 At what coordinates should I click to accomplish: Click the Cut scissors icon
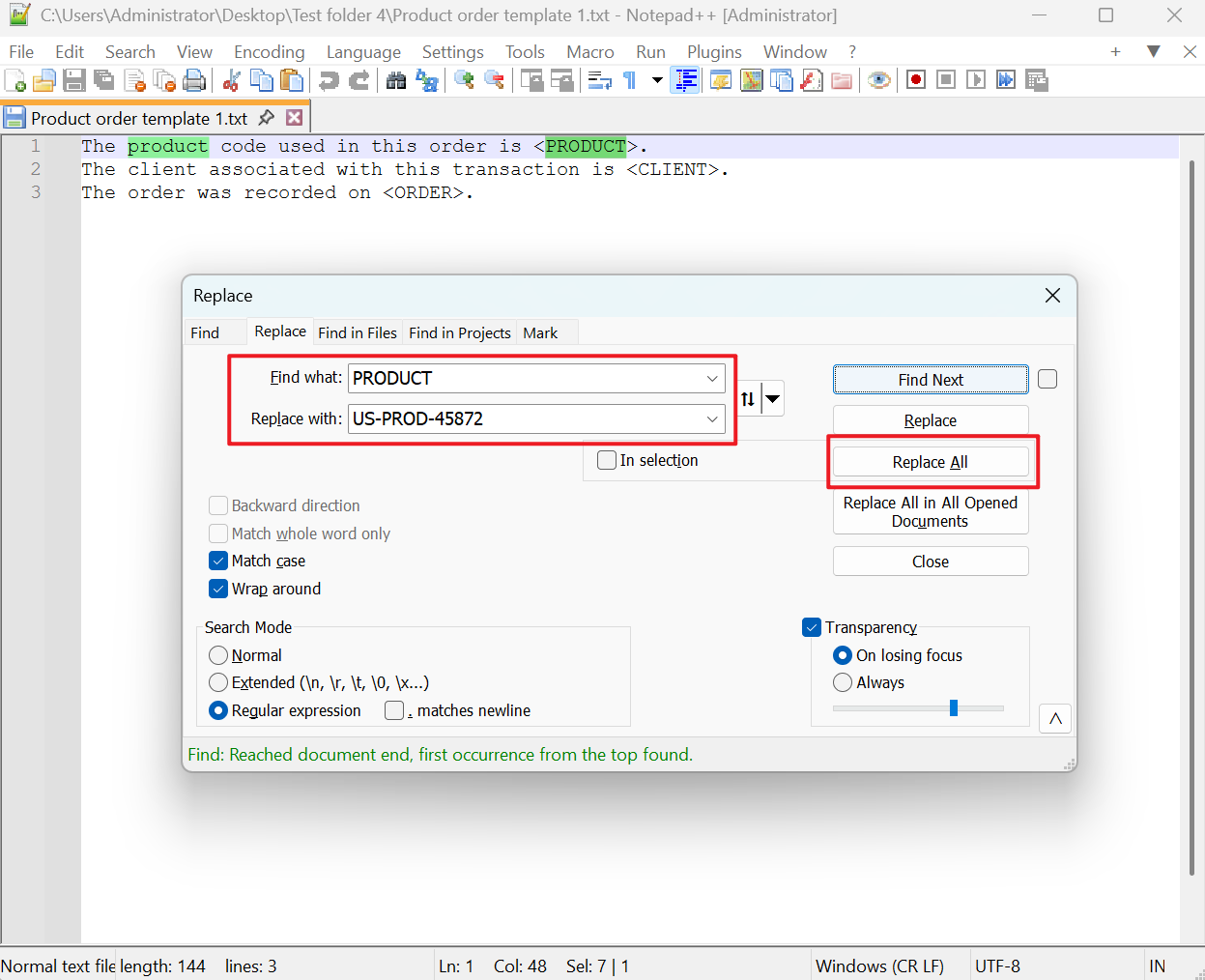231,80
